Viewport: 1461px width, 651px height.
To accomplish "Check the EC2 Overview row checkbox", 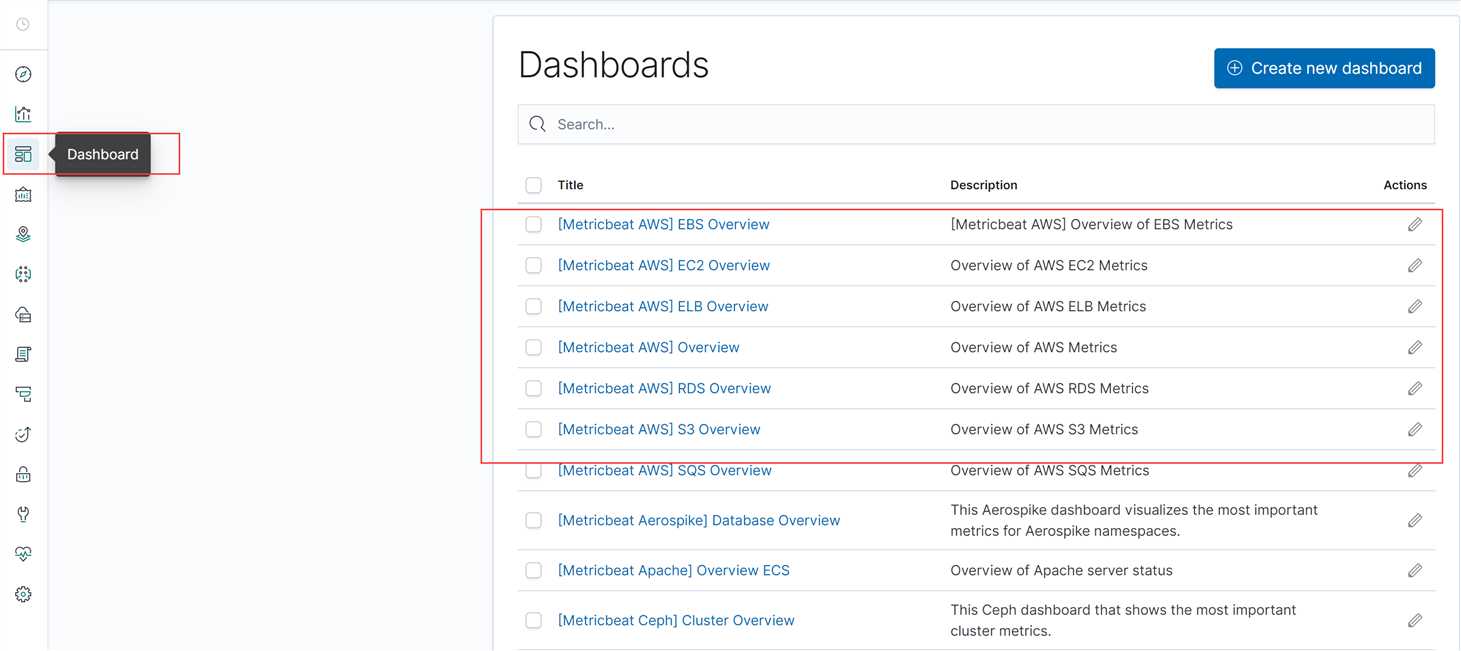I will coord(534,266).
